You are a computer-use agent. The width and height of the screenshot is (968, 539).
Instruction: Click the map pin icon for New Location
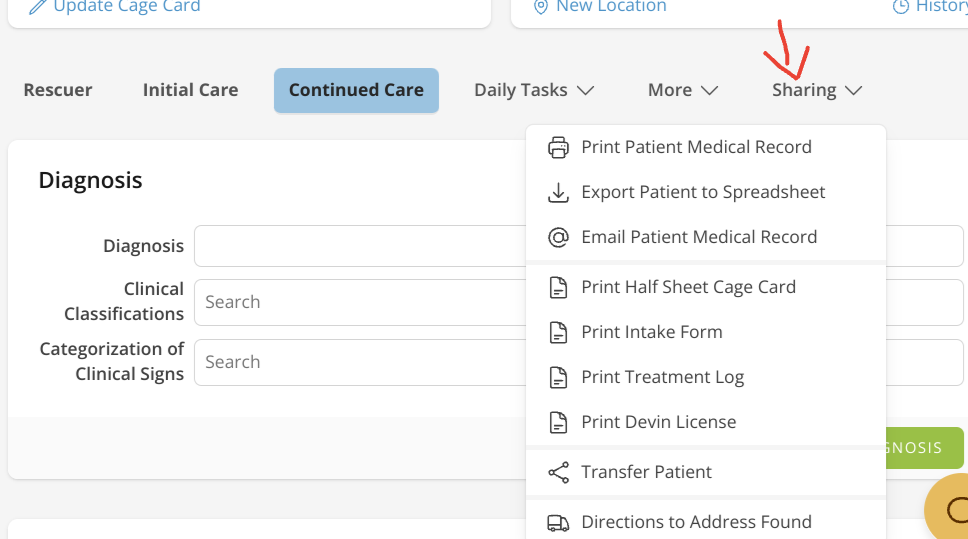pyautogui.click(x=541, y=7)
